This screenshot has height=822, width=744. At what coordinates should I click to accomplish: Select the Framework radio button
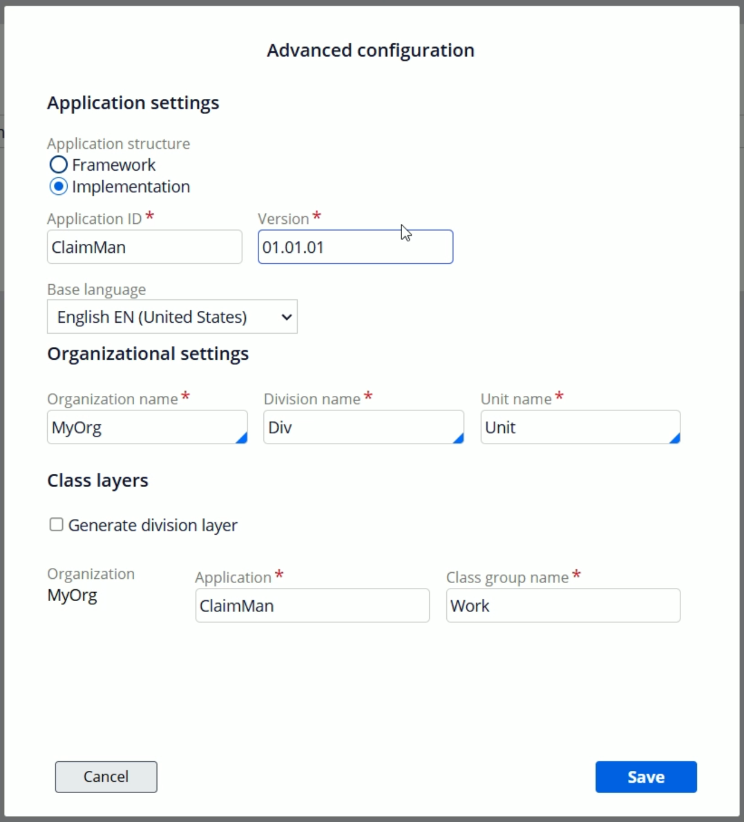[x=58, y=165]
